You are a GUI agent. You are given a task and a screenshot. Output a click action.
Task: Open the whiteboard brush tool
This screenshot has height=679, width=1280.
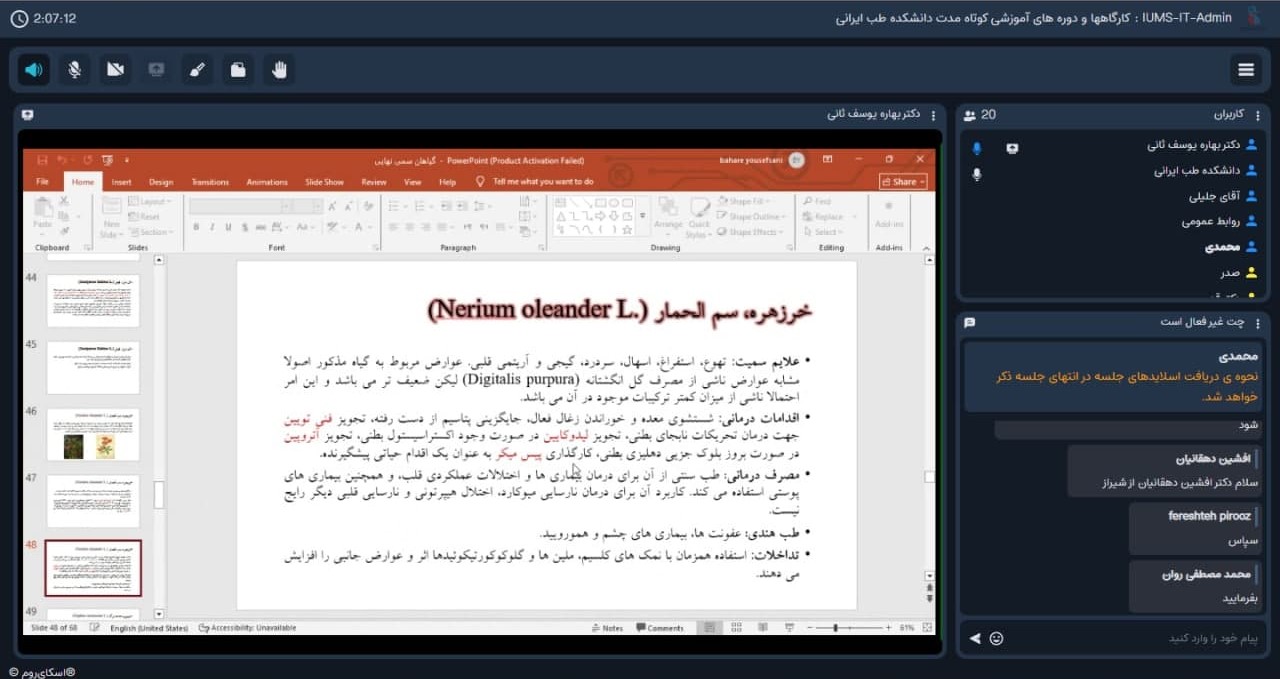[197, 69]
